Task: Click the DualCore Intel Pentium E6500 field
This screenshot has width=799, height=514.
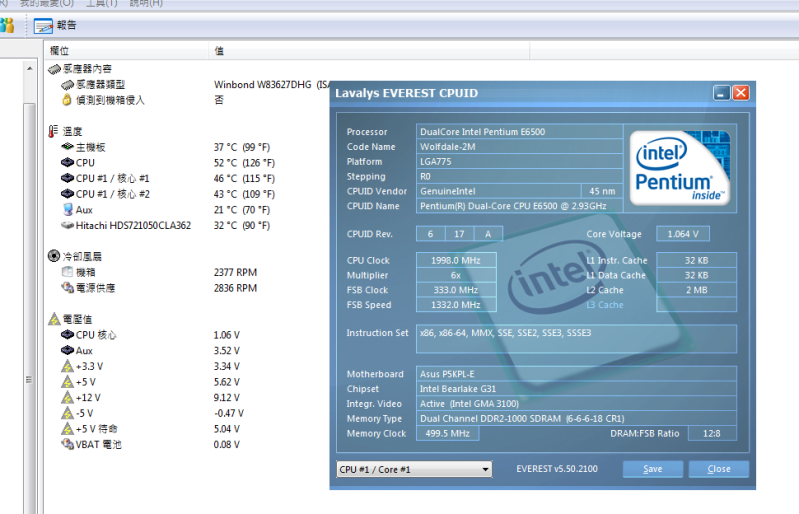Action: point(519,131)
